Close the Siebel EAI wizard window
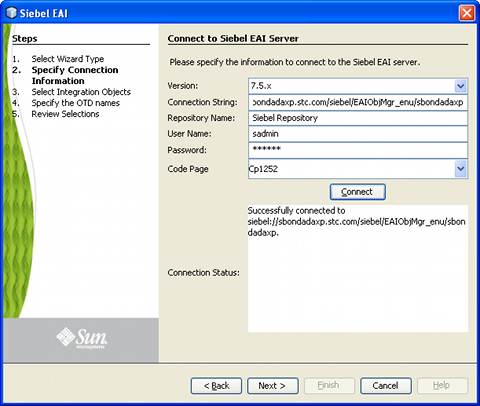The width and height of the screenshot is (480, 406). (x=467, y=13)
